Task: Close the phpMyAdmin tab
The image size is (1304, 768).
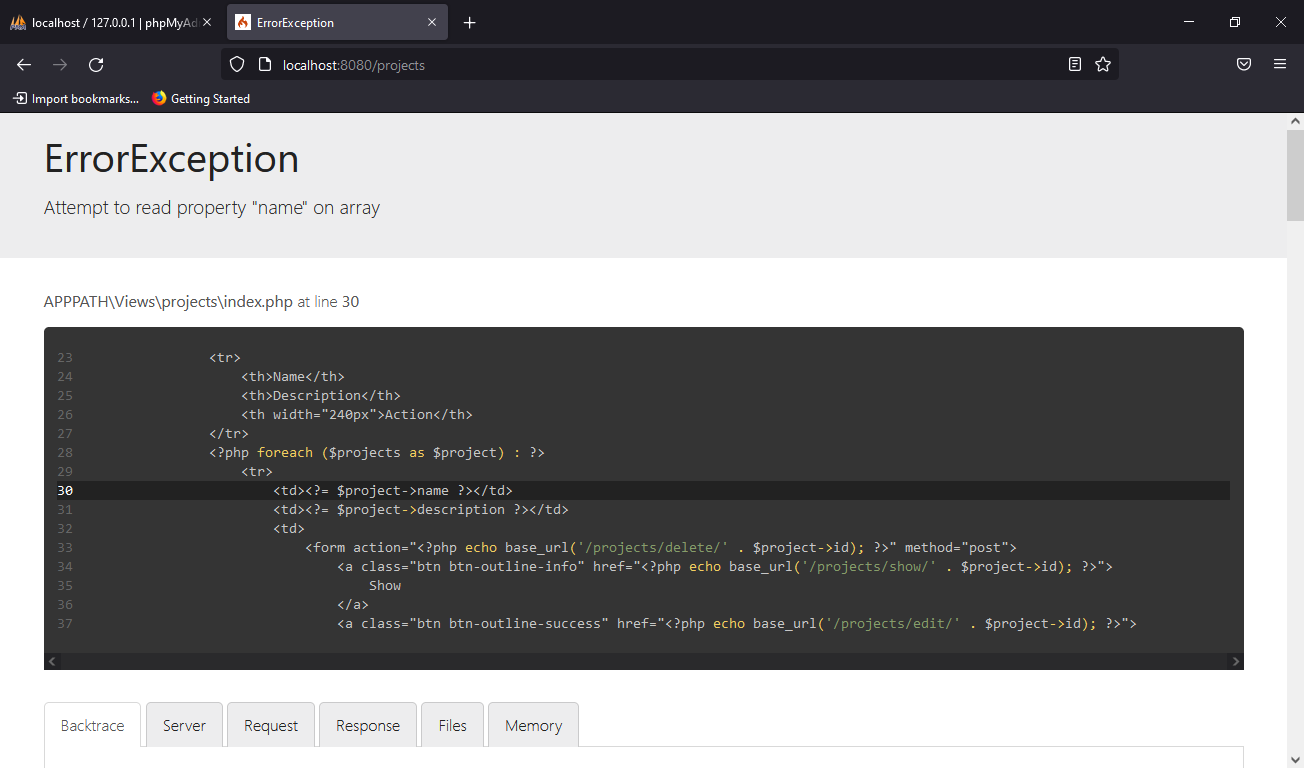Action: [207, 22]
